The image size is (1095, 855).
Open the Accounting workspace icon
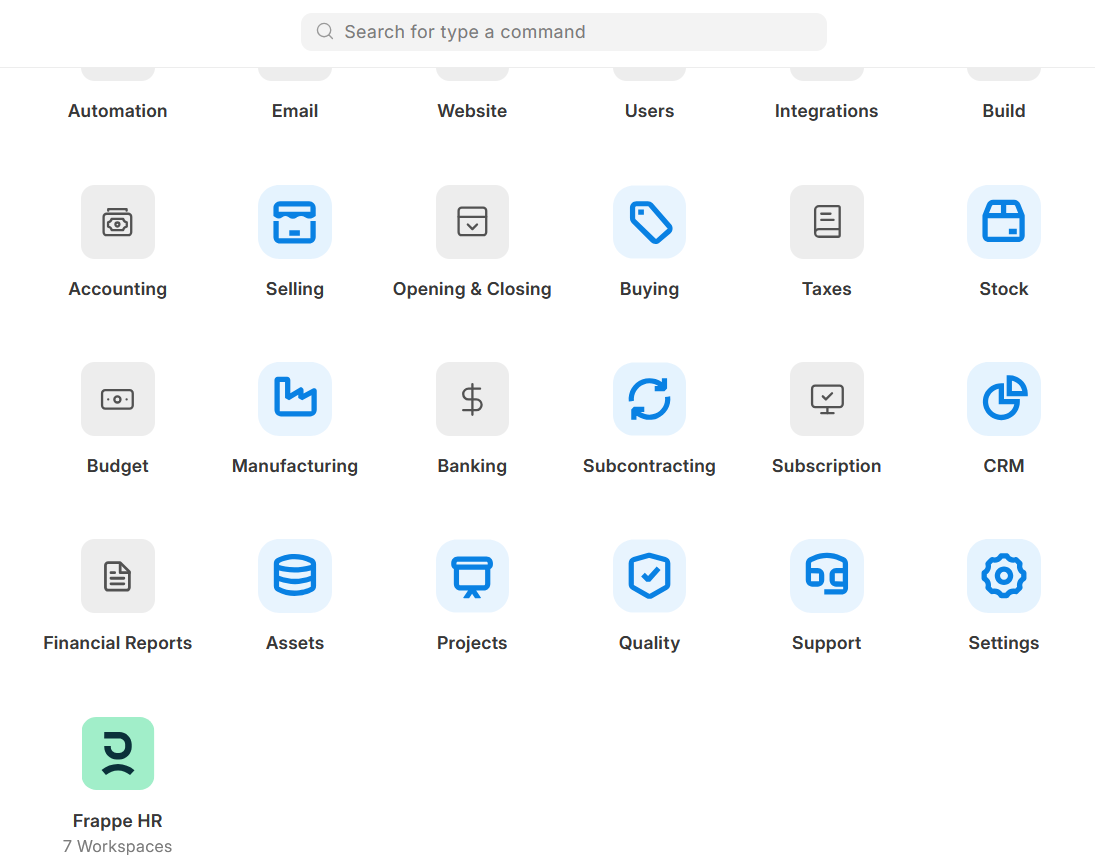117,222
